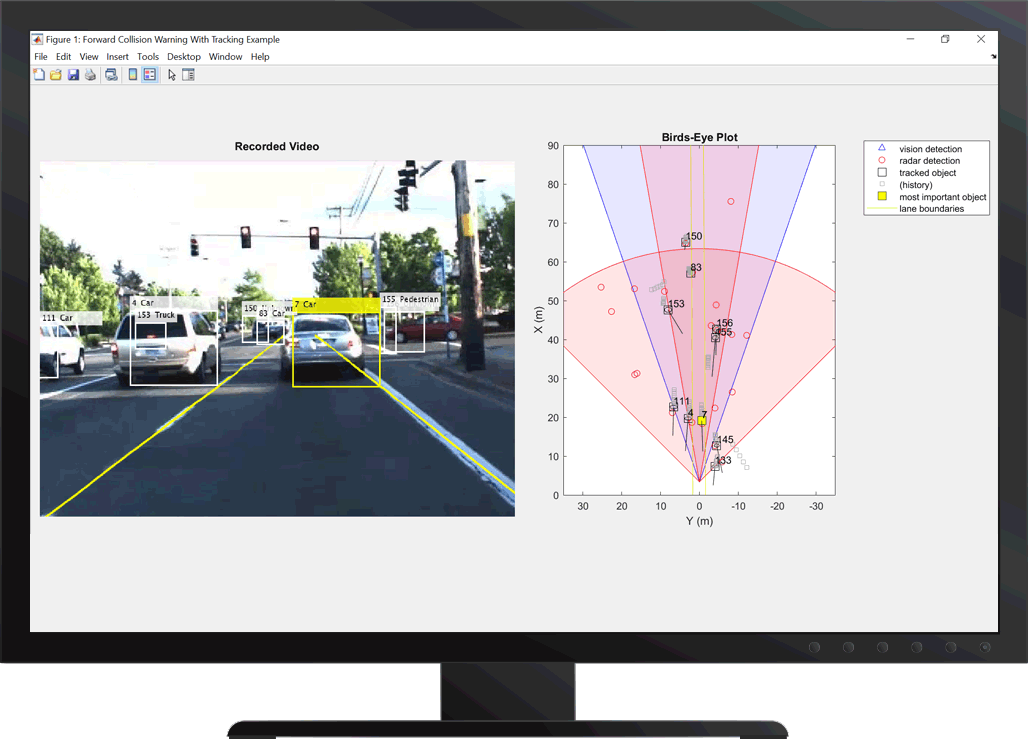Click the "155 Pedestrian" label in the video
Screen dimensions: 1028x739
410,299
